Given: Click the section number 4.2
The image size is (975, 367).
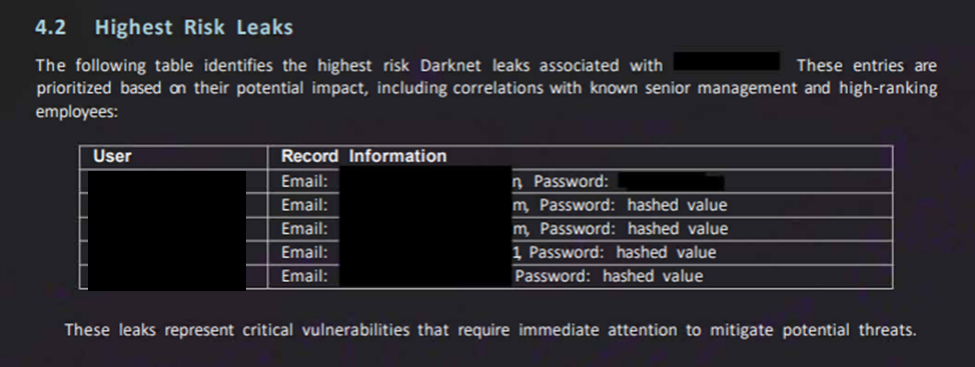Looking at the screenshot, I should 50,28.
